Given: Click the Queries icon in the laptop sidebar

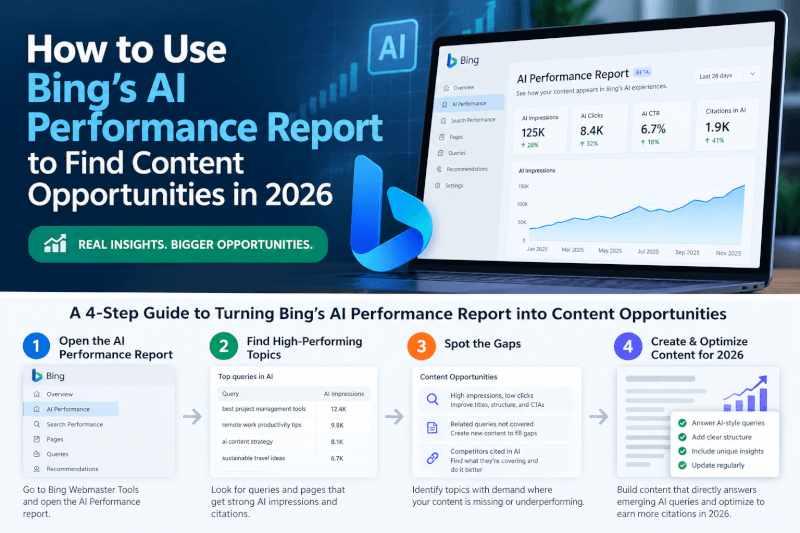Looking at the screenshot, I should (440, 153).
